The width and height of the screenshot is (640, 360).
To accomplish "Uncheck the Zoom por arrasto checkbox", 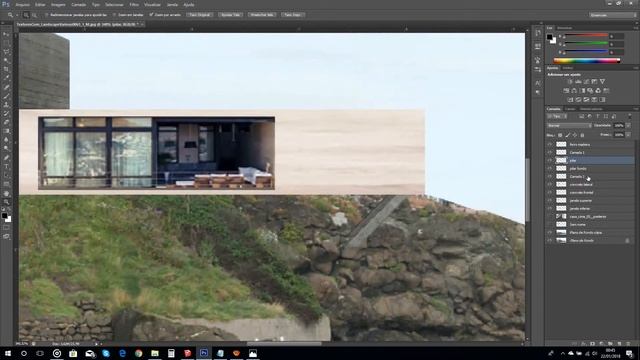I will [x=151, y=15].
